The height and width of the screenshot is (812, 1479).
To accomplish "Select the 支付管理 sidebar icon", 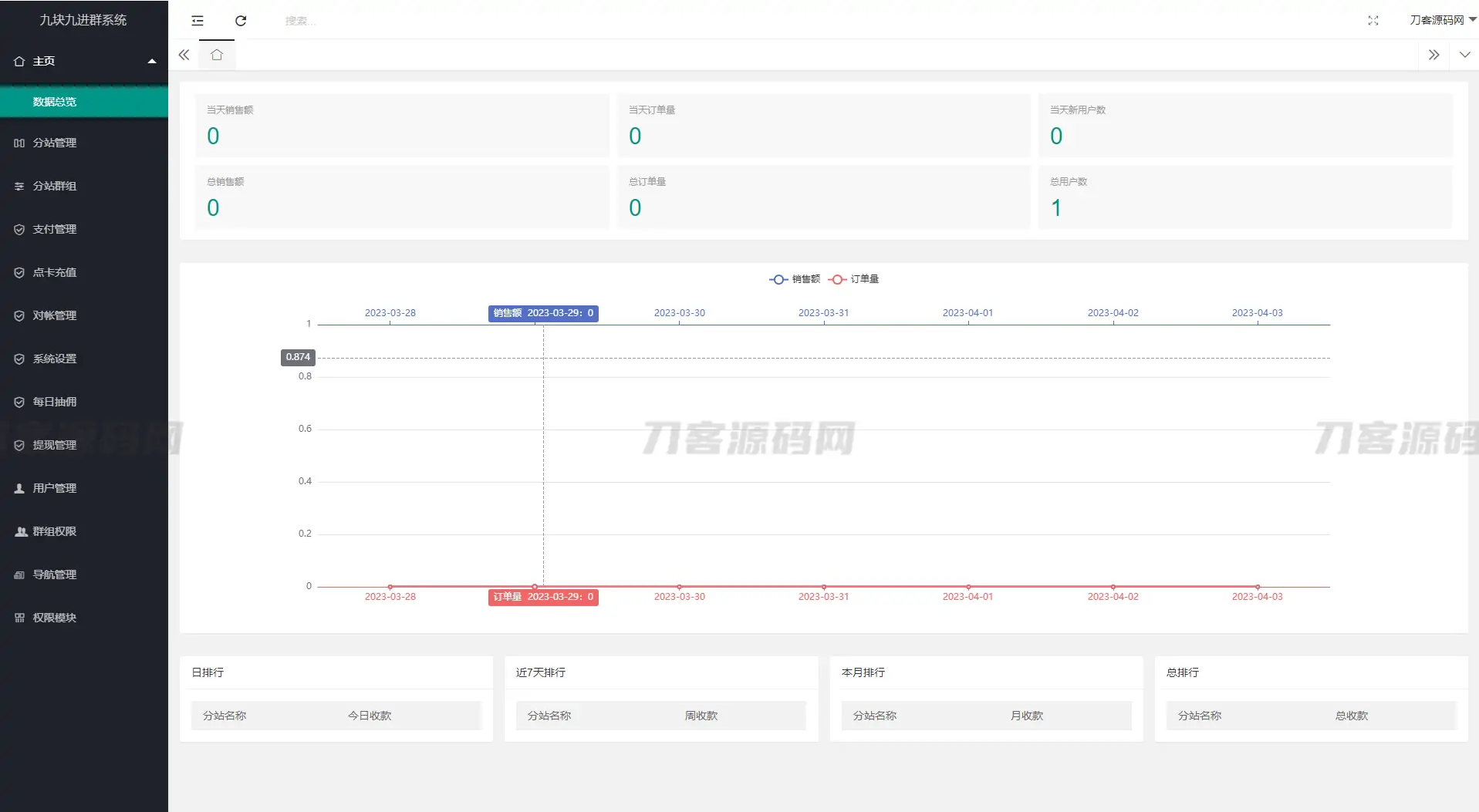I will [19, 229].
